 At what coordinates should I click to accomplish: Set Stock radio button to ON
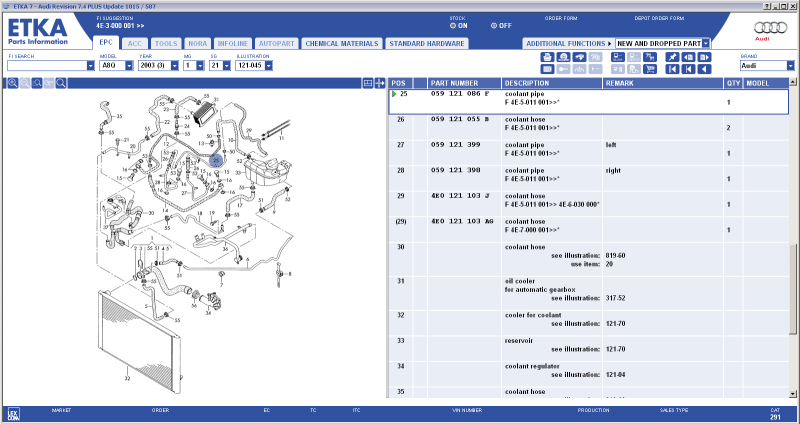[x=453, y=26]
